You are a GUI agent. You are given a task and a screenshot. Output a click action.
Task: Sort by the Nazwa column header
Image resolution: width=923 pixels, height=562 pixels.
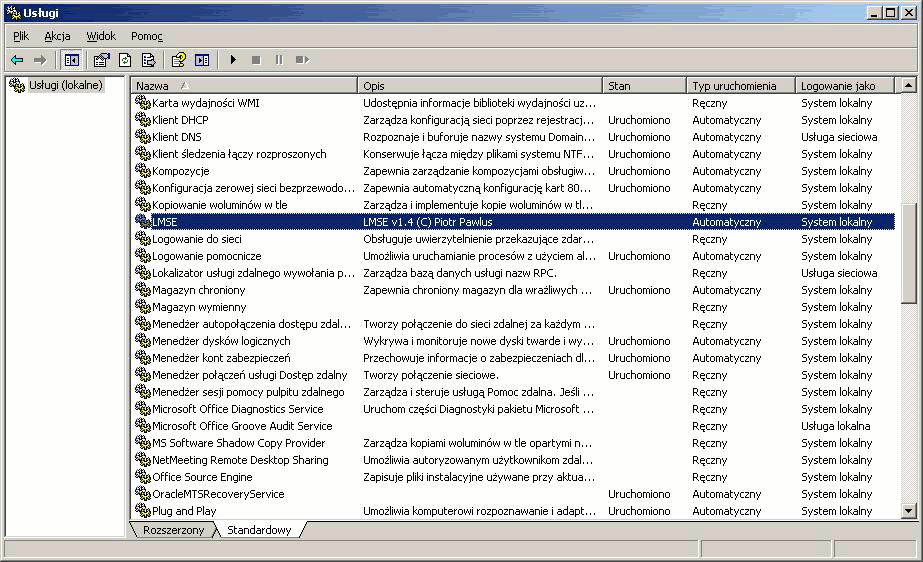click(244, 86)
